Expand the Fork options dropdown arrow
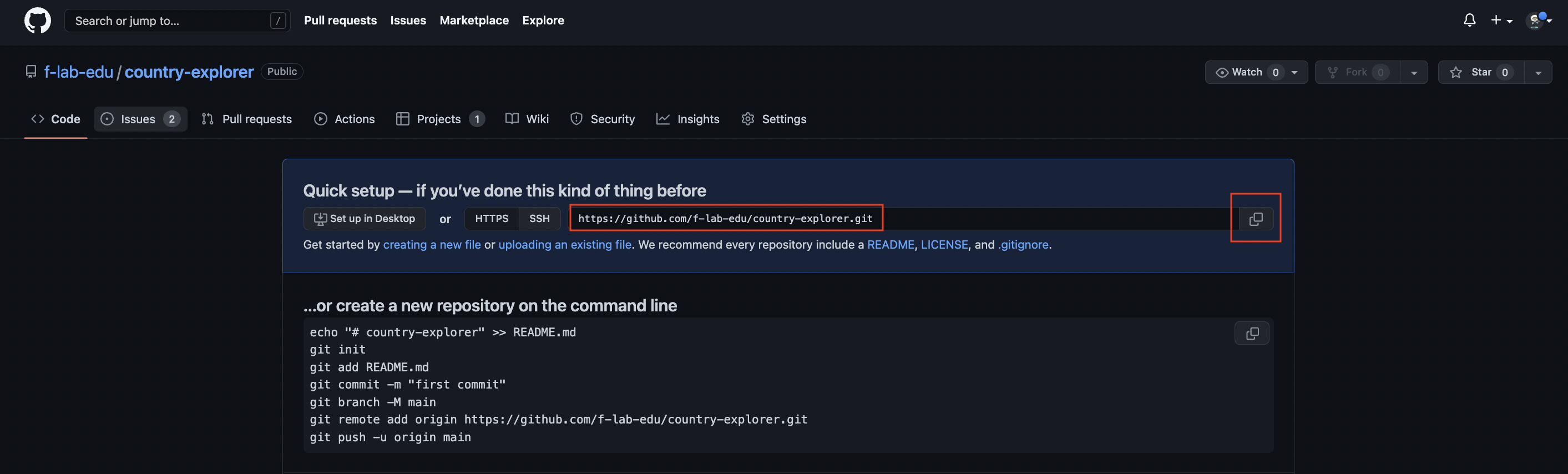Screen dimensions: 1568x474 coord(1413,73)
